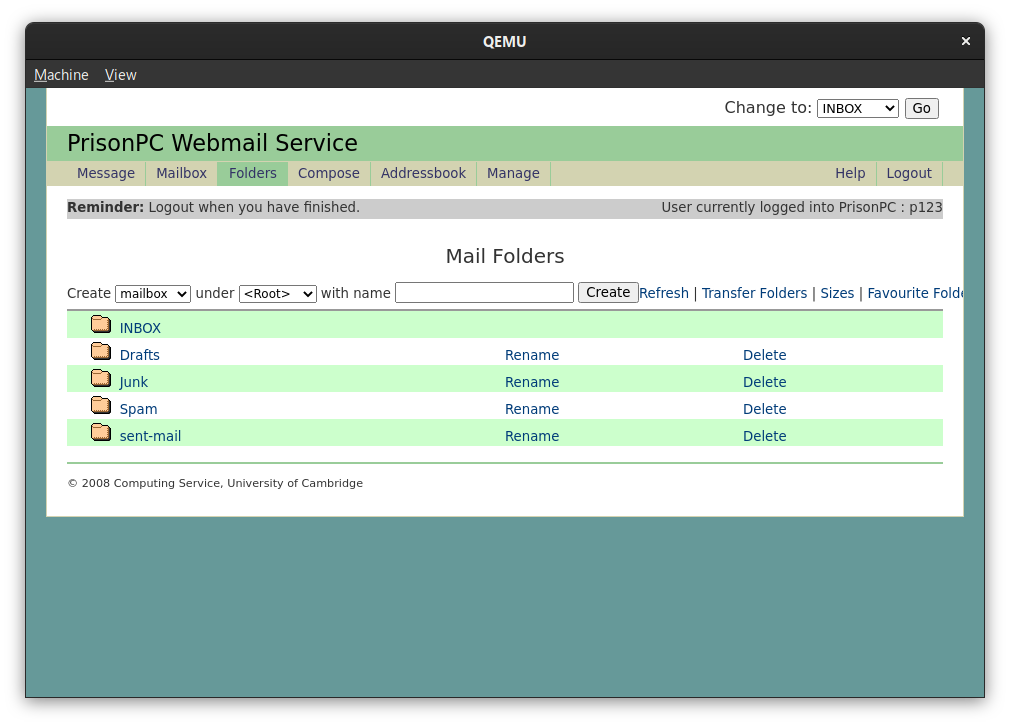Click the PrisonPC Webmail Service heading
This screenshot has height=726, width=1010.
tap(213, 143)
